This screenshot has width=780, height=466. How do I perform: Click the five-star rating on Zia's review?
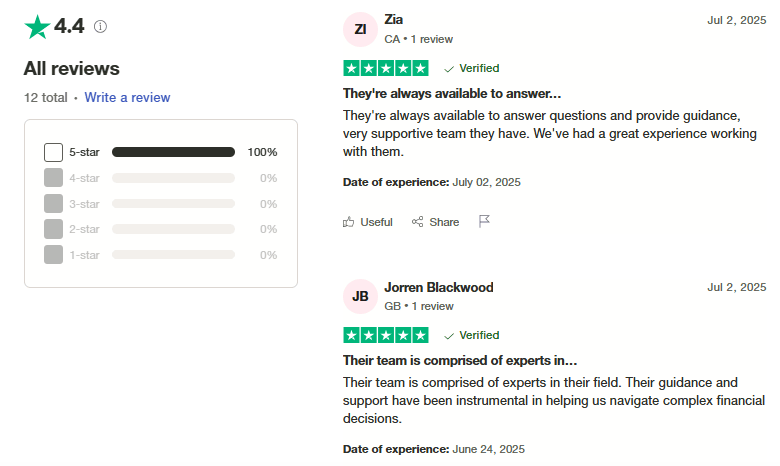point(385,69)
